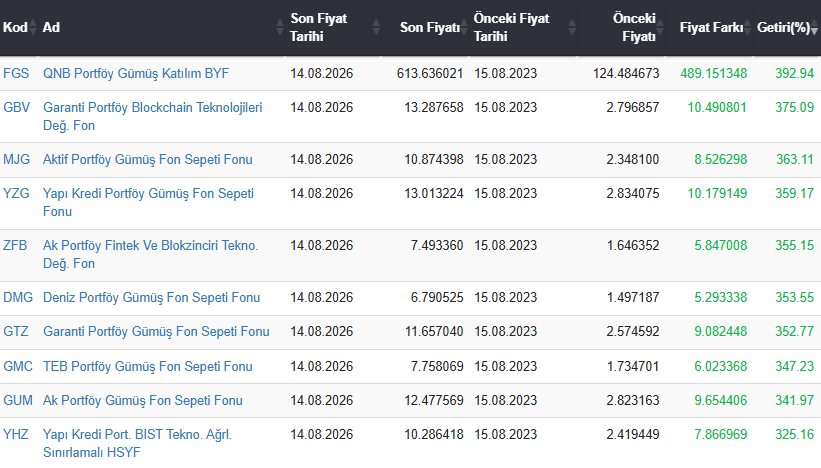The height and width of the screenshot is (468, 821).
Task: Open Ak Portföy Gümüş Fon Sepeti Fonu
Action: click(x=142, y=400)
